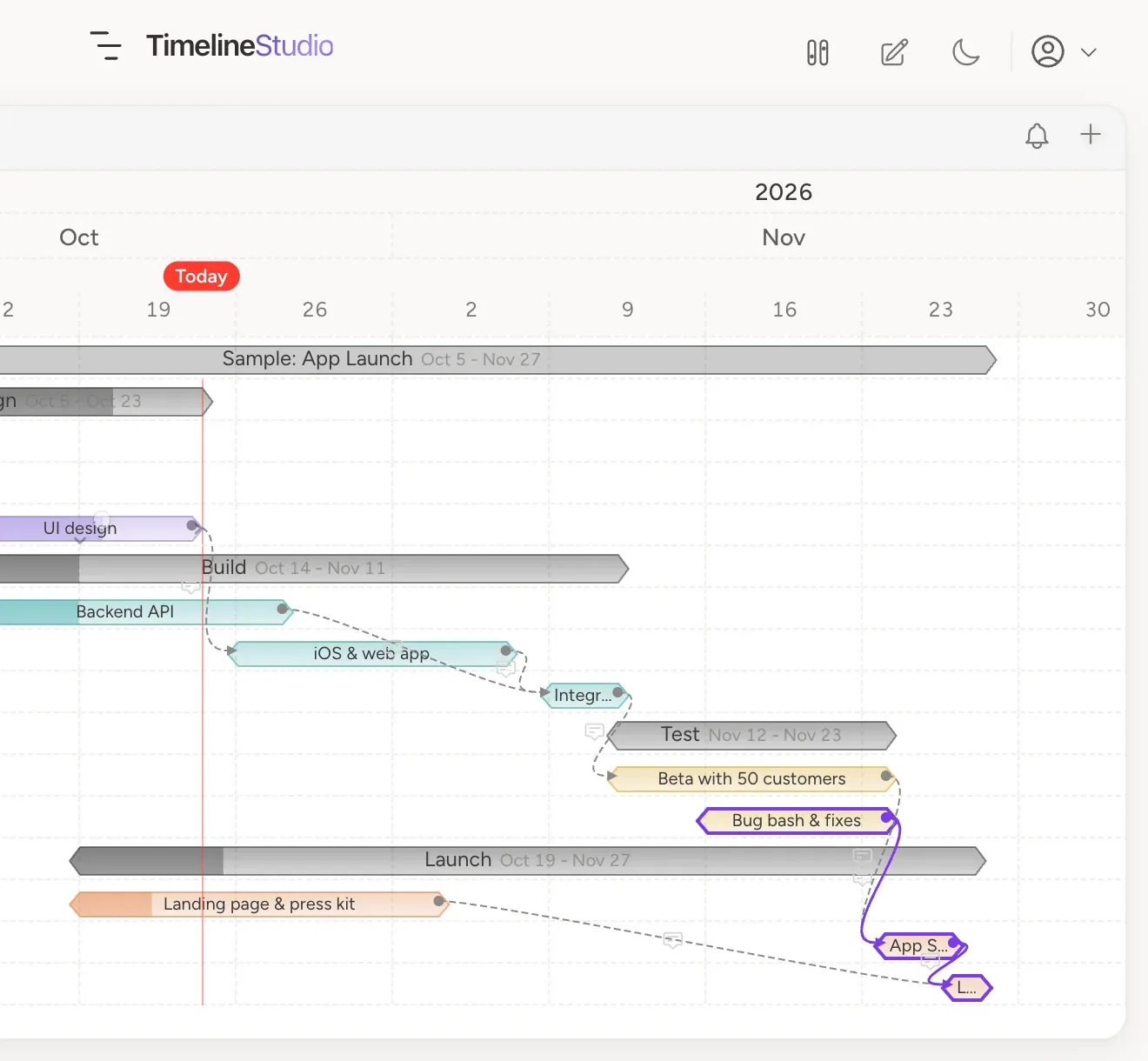The height and width of the screenshot is (1061, 1148).
Task: Select the UI design task bar
Action: point(100,528)
